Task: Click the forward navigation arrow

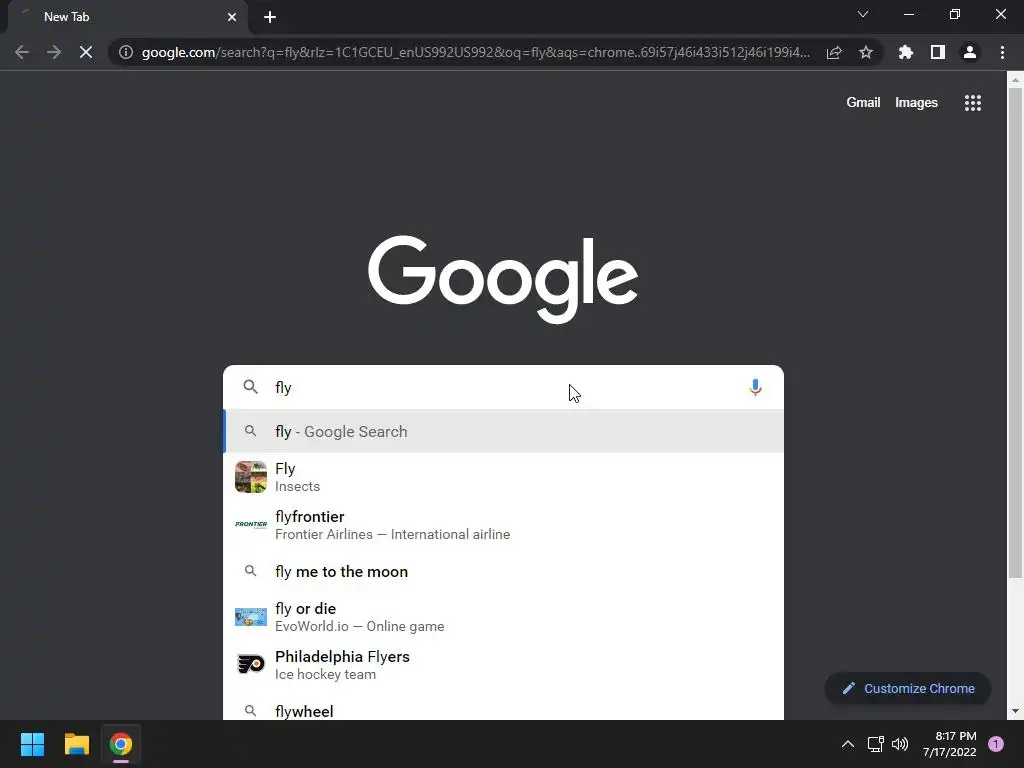Action: (x=54, y=52)
